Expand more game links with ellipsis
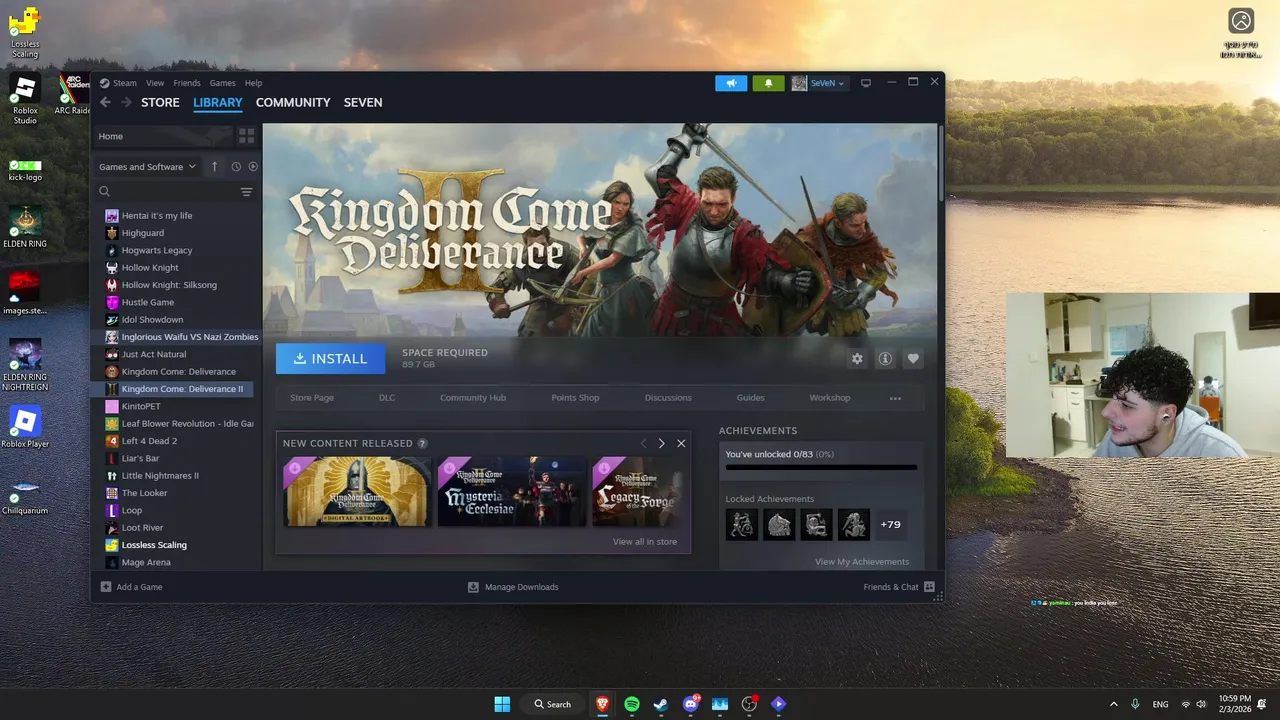The width and height of the screenshot is (1280, 720). tap(895, 398)
